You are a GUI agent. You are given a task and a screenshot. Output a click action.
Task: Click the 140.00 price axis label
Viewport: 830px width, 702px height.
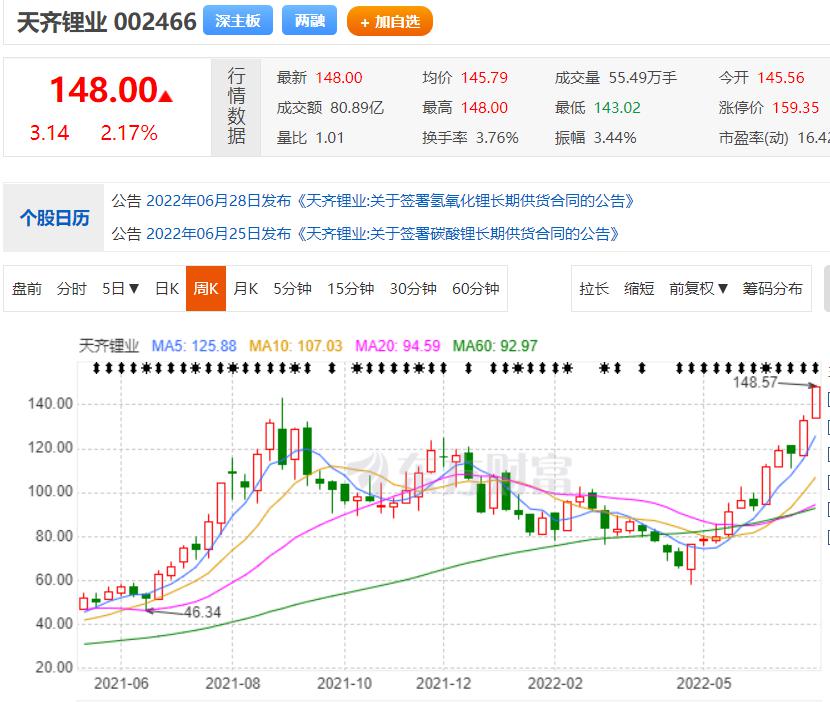[50, 404]
